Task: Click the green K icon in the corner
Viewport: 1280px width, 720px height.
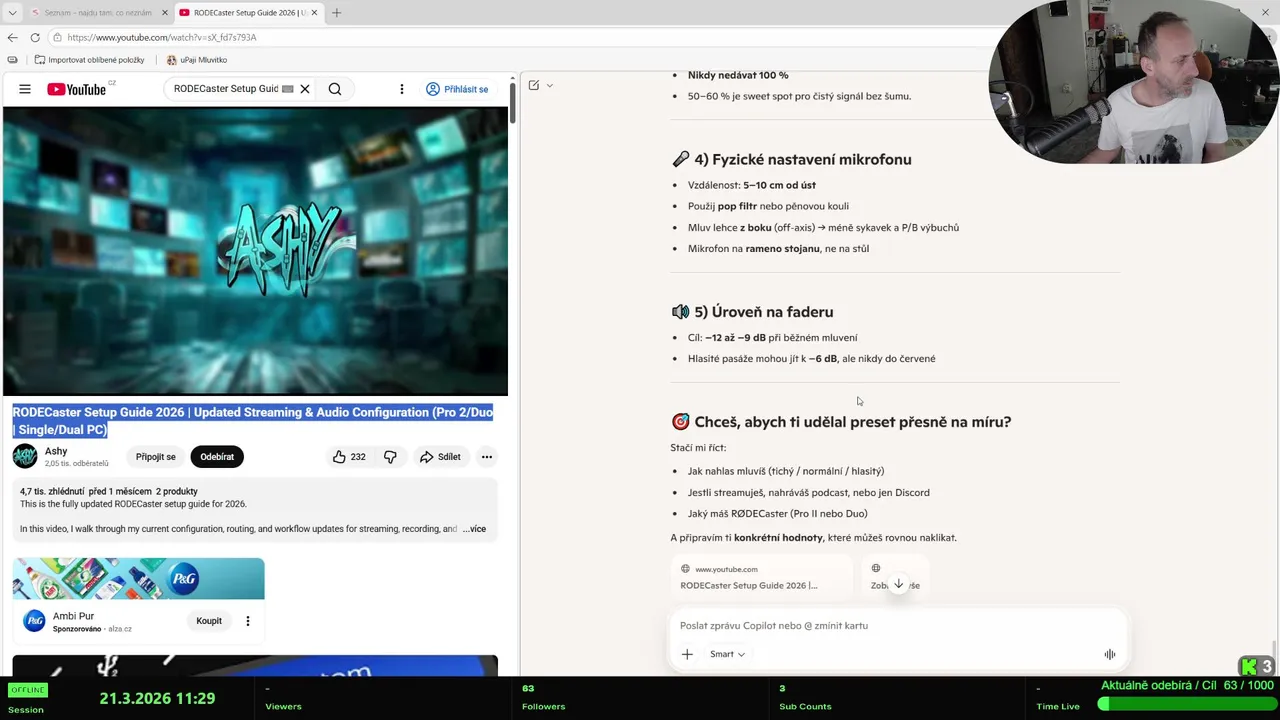Action: (1249, 666)
